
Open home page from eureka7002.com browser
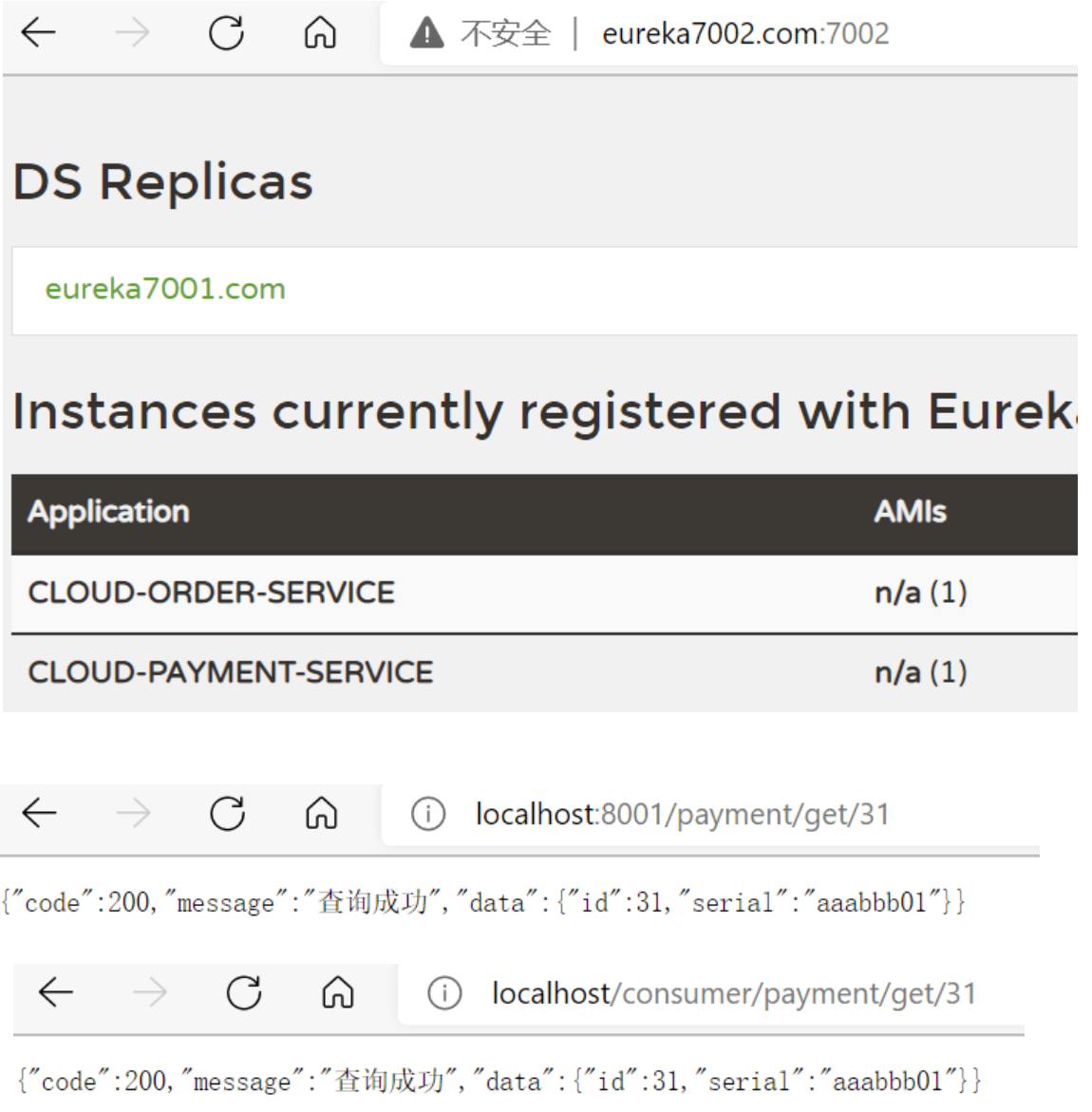point(320,32)
